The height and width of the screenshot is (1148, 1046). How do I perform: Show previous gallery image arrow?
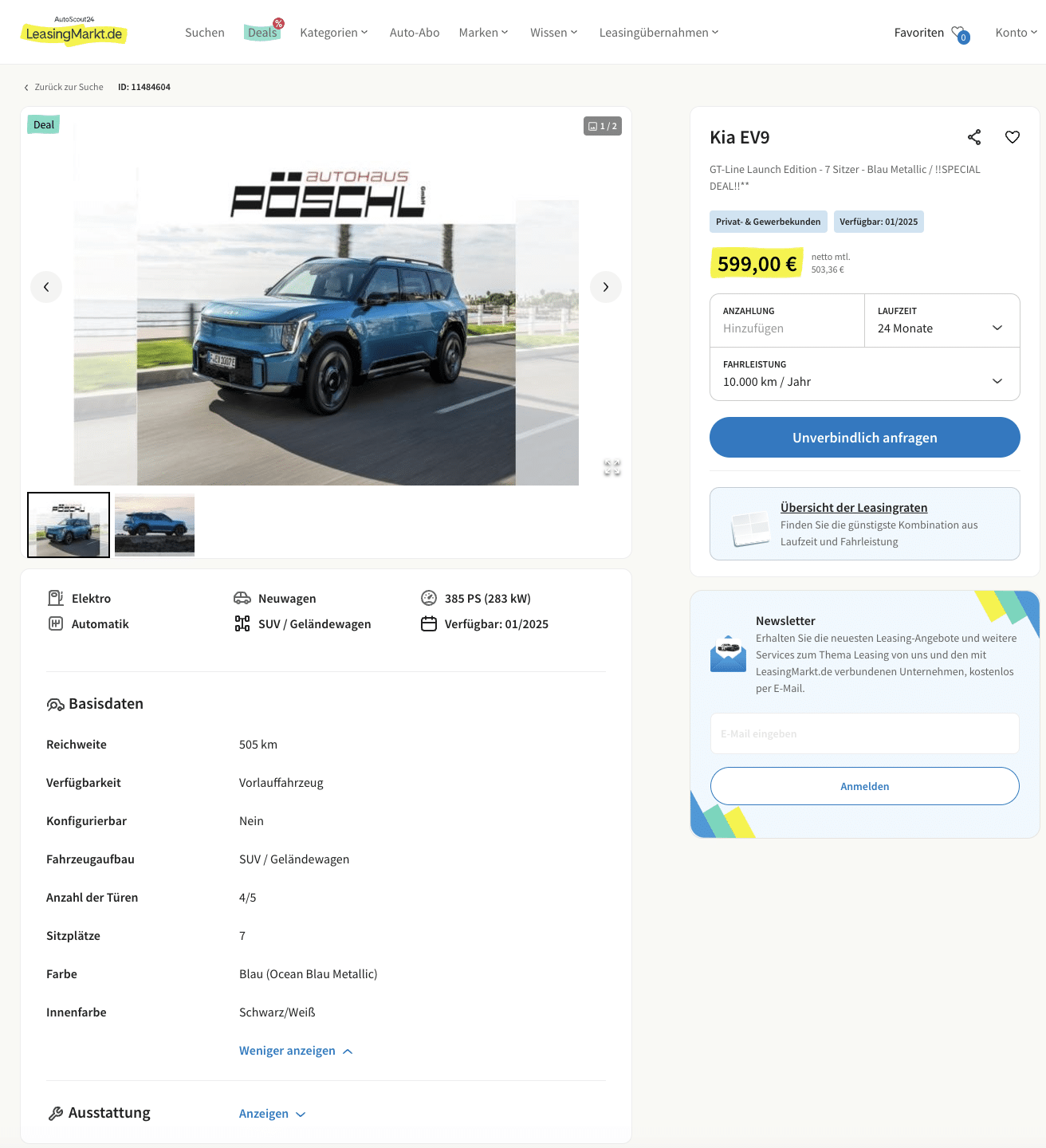pyautogui.click(x=46, y=287)
